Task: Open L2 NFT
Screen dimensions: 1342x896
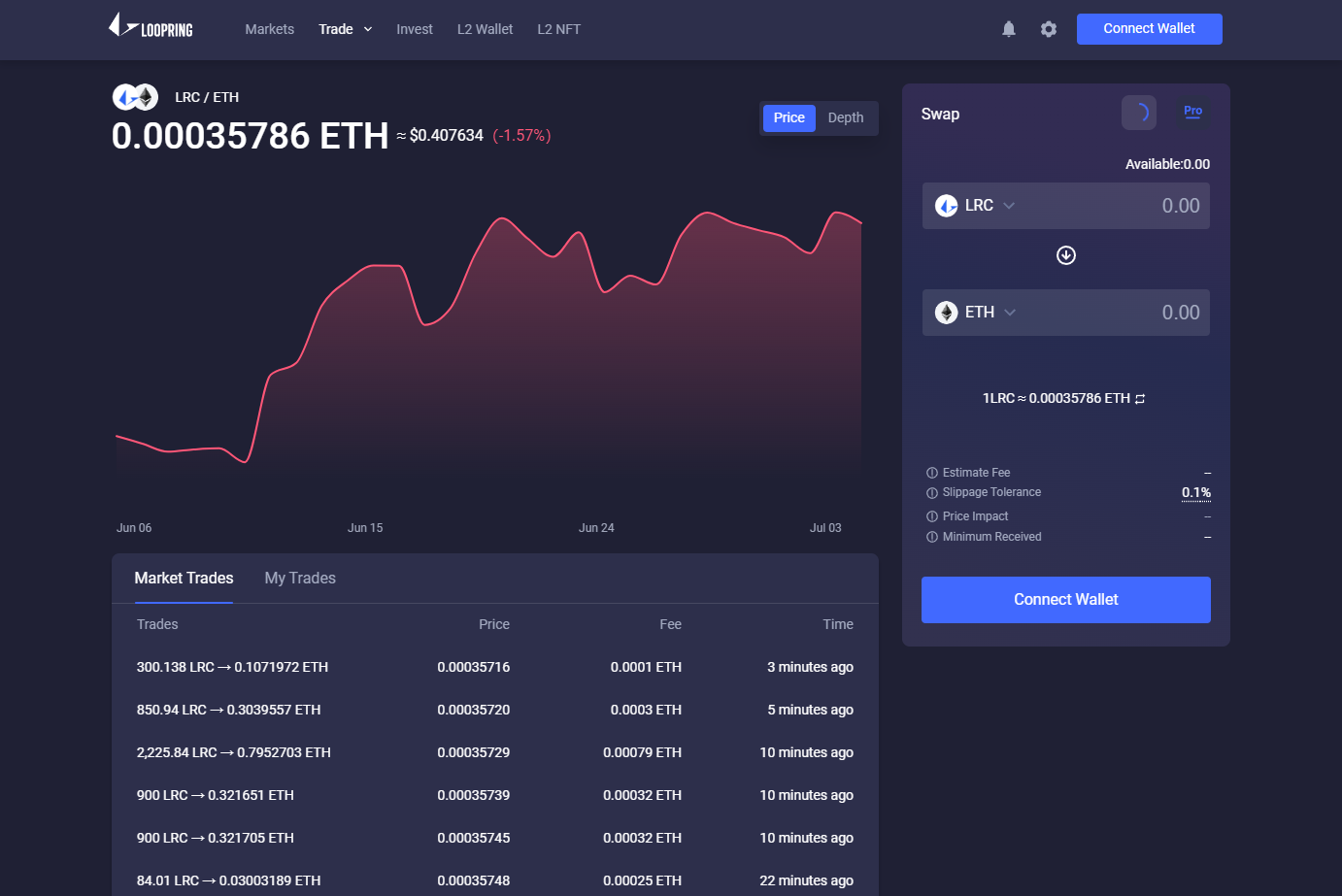Action: click(558, 29)
